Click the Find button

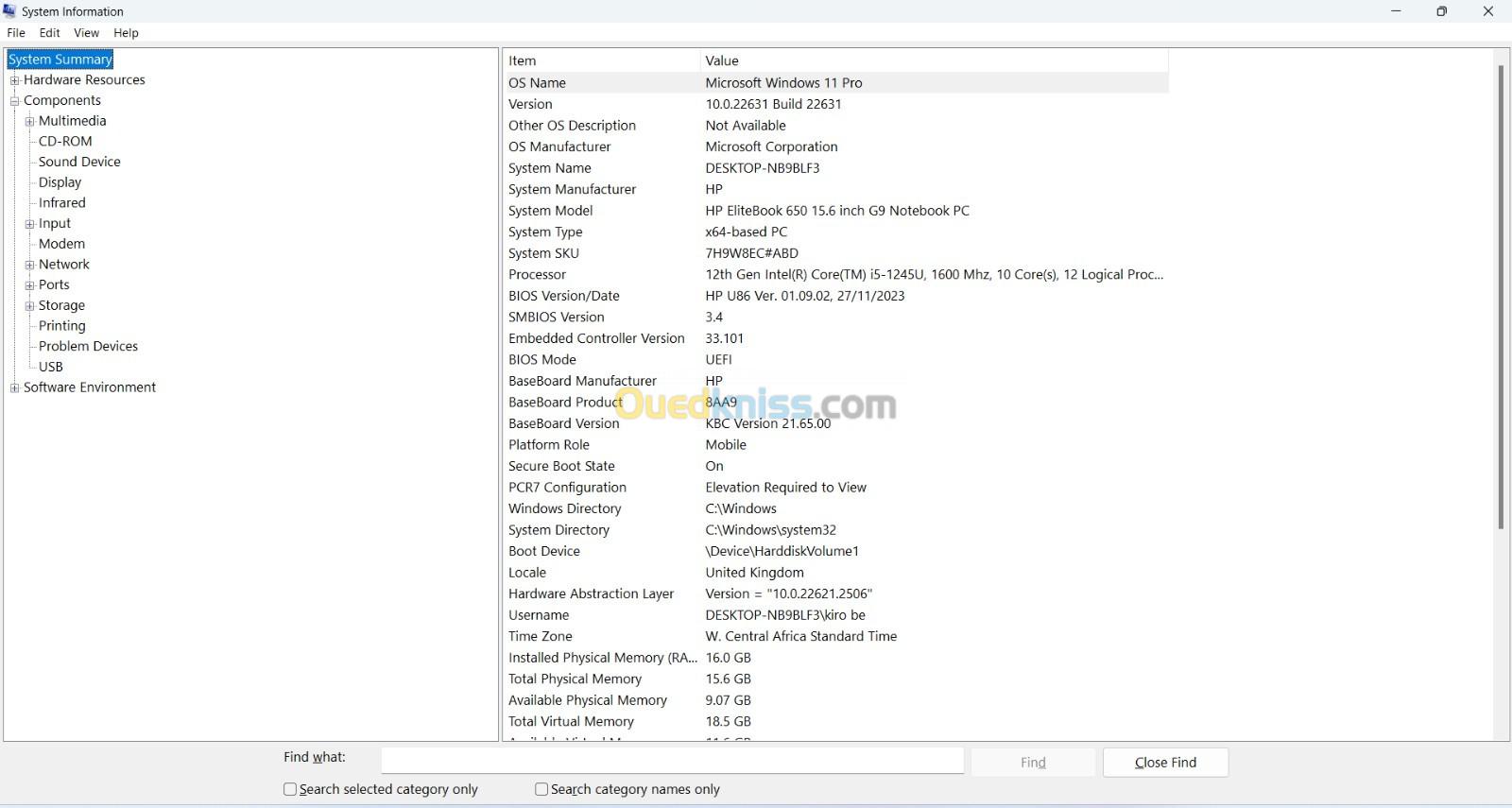coord(1033,763)
